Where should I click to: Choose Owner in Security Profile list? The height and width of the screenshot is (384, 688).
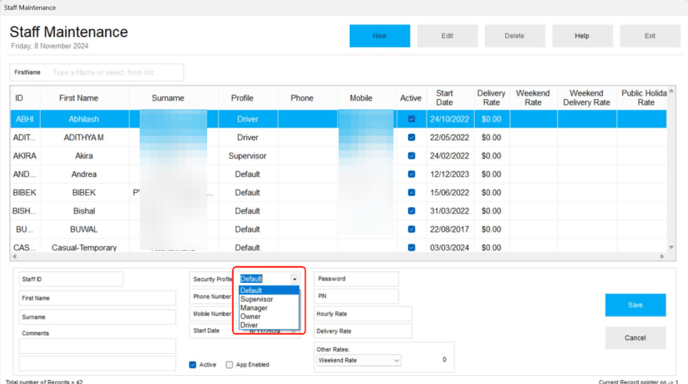point(269,316)
